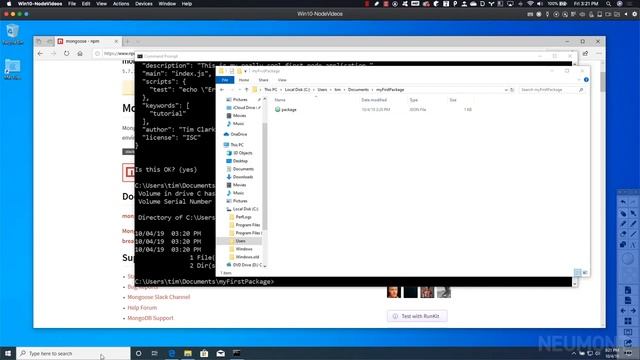
Task: Open Task View in the taskbar
Action: 155,353
